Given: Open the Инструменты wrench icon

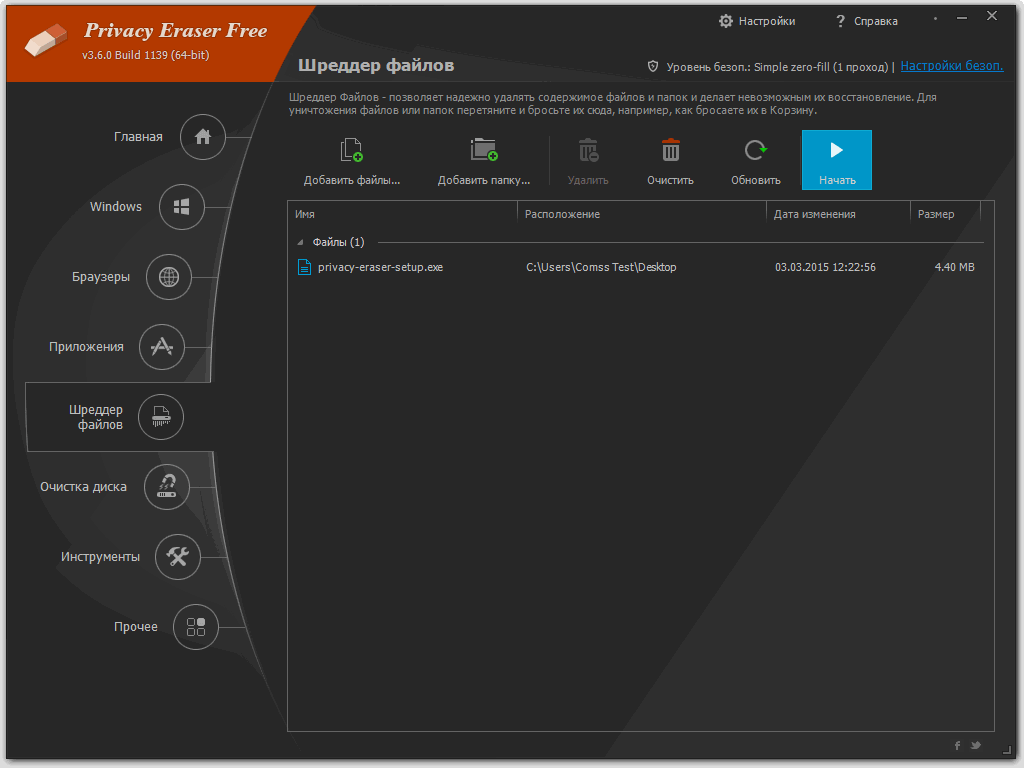Looking at the screenshot, I should (x=178, y=556).
